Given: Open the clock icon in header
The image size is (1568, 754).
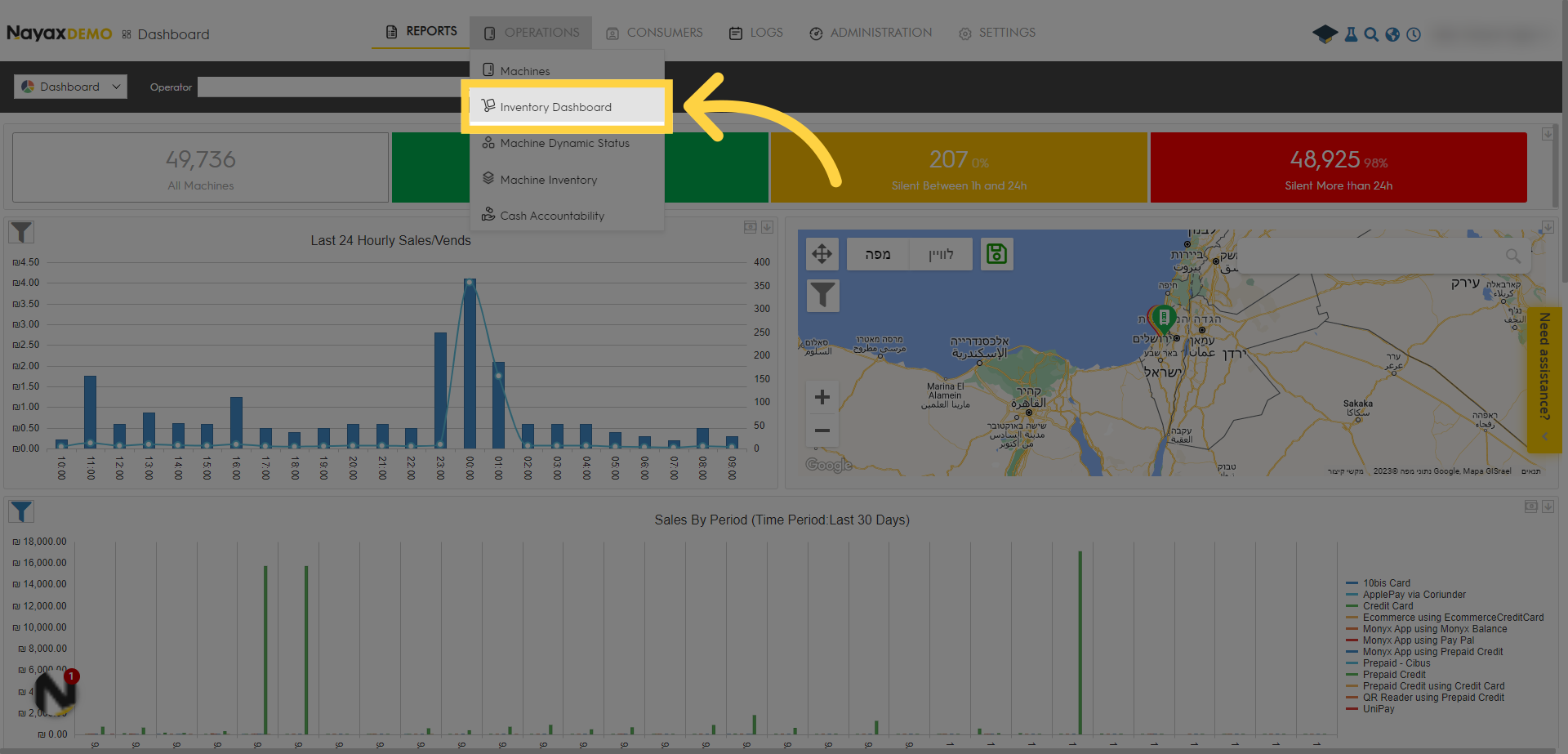Looking at the screenshot, I should point(1414,34).
